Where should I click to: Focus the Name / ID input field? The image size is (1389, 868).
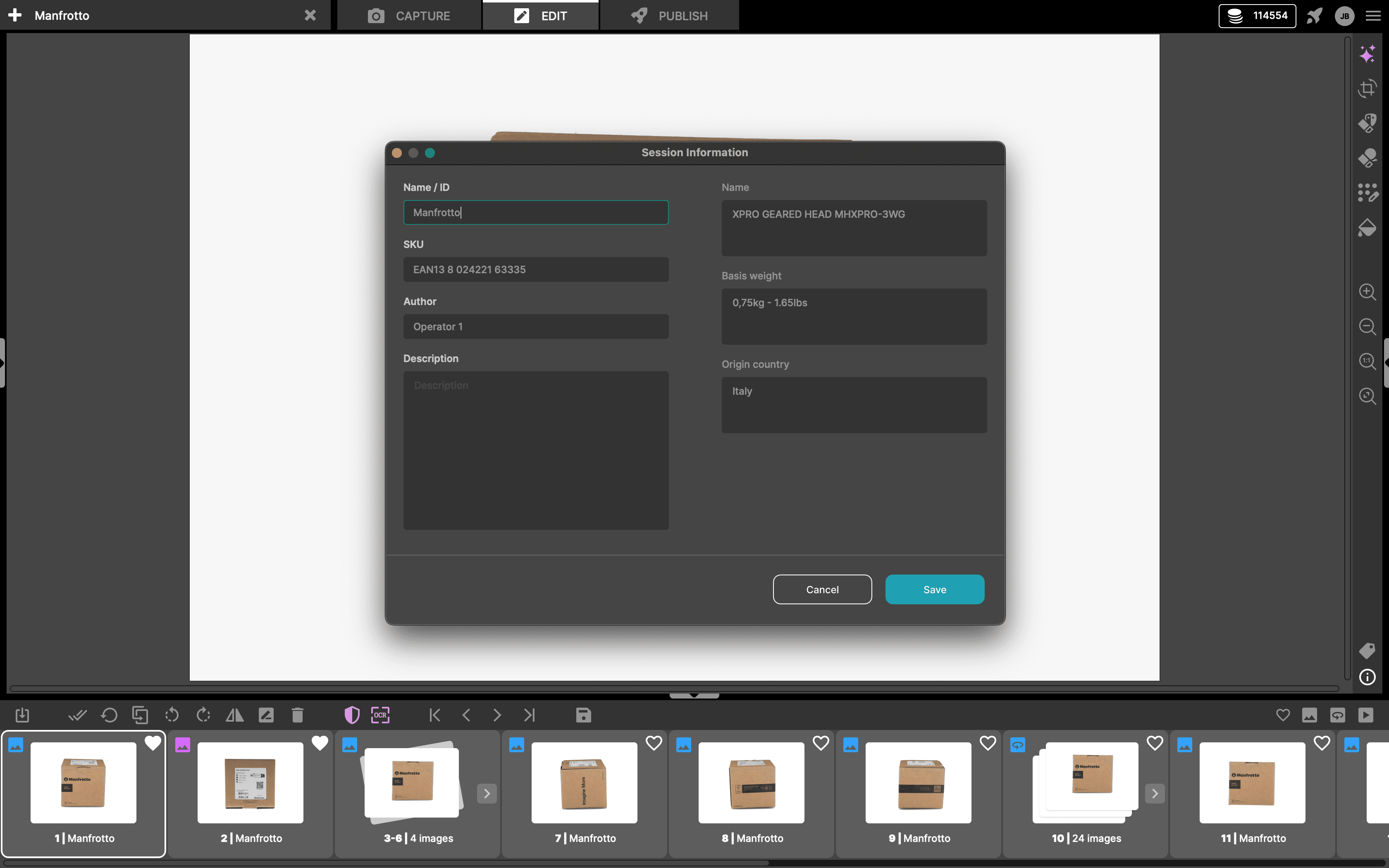535,212
